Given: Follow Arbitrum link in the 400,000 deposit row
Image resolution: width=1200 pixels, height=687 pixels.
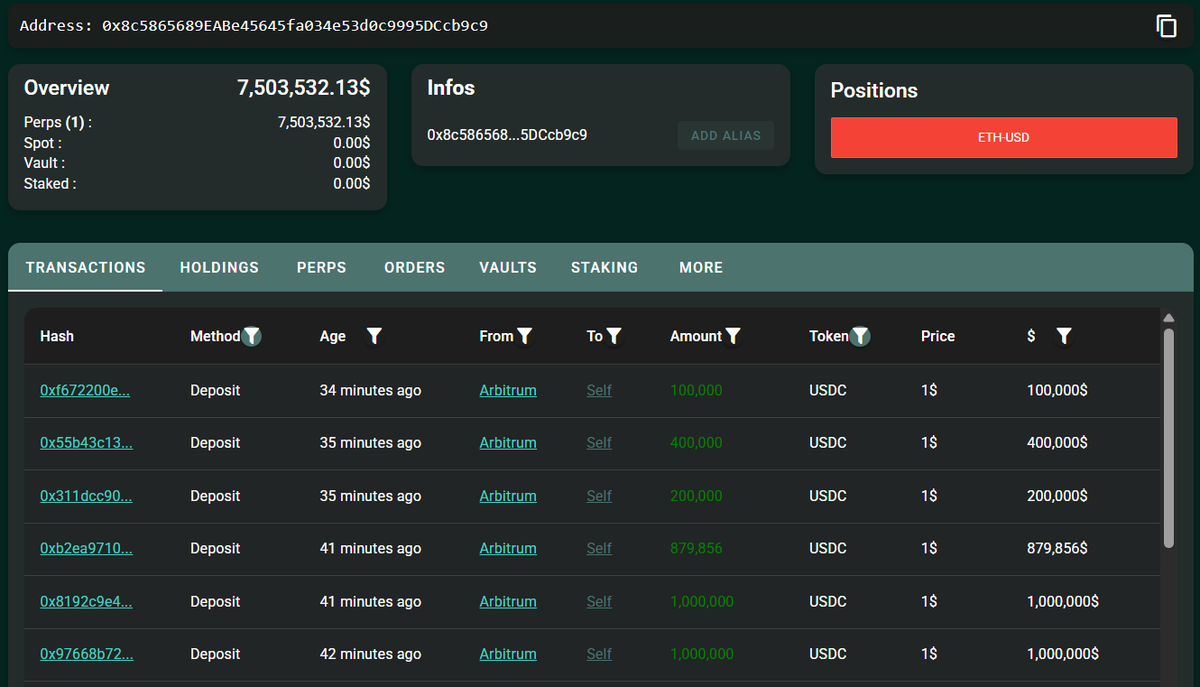Looking at the screenshot, I should [x=508, y=442].
